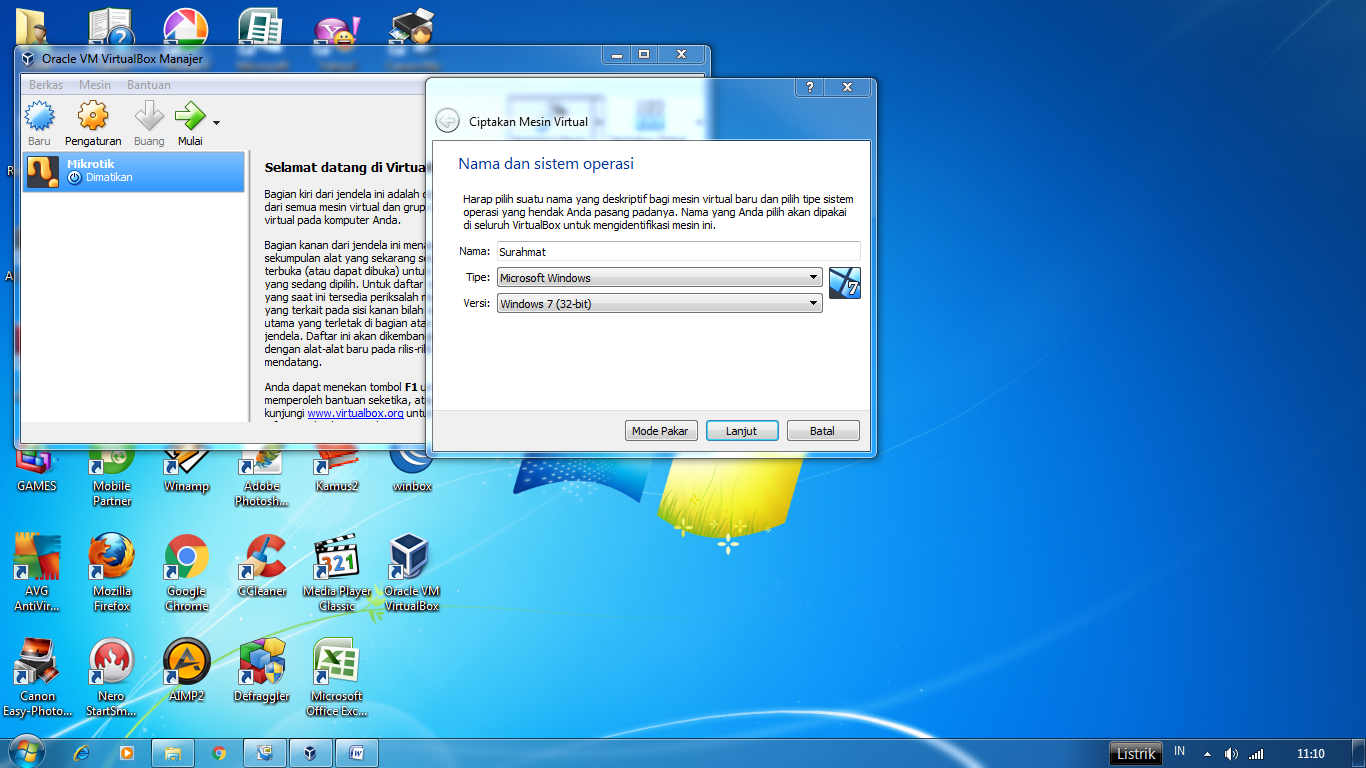Open the GAMES desktop icon
The width and height of the screenshot is (1366, 768).
(x=36, y=467)
